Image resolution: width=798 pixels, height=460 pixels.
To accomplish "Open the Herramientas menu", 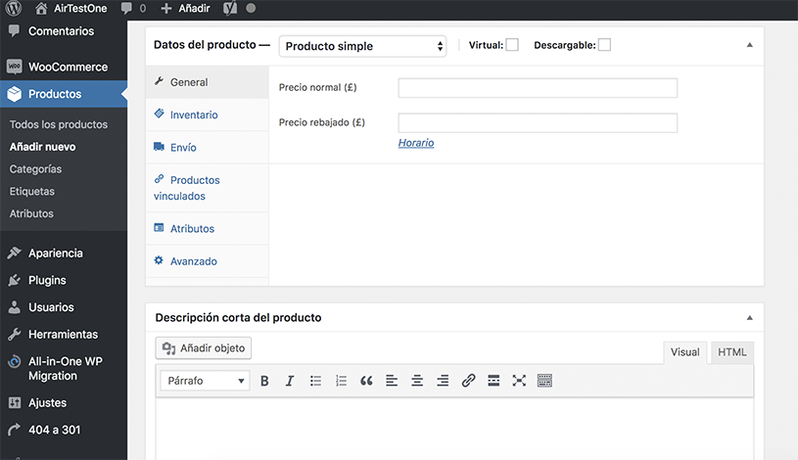I will coord(64,334).
